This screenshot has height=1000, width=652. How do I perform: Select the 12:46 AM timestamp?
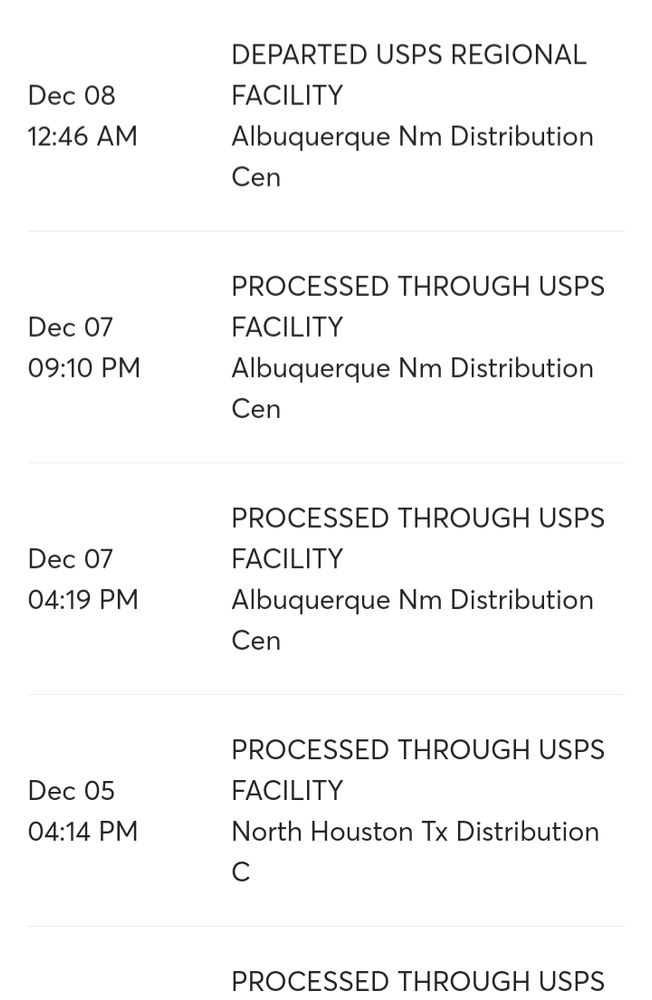[83, 137]
